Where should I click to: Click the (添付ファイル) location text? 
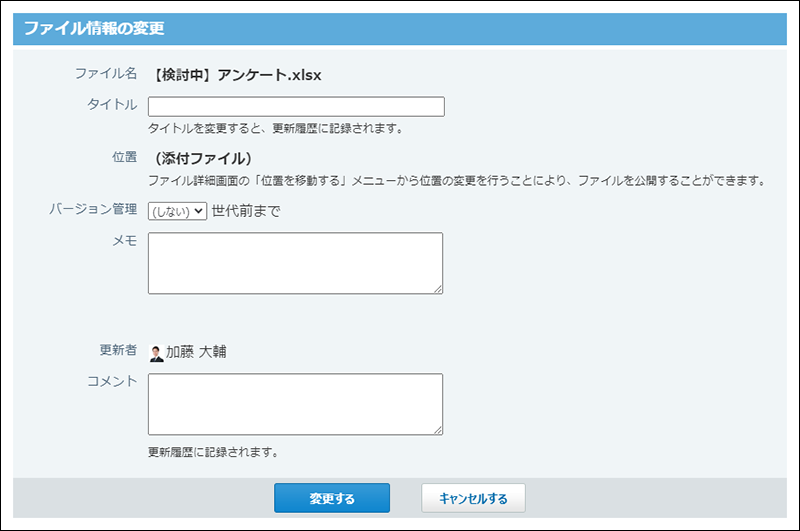pyautogui.click(x=203, y=159)
